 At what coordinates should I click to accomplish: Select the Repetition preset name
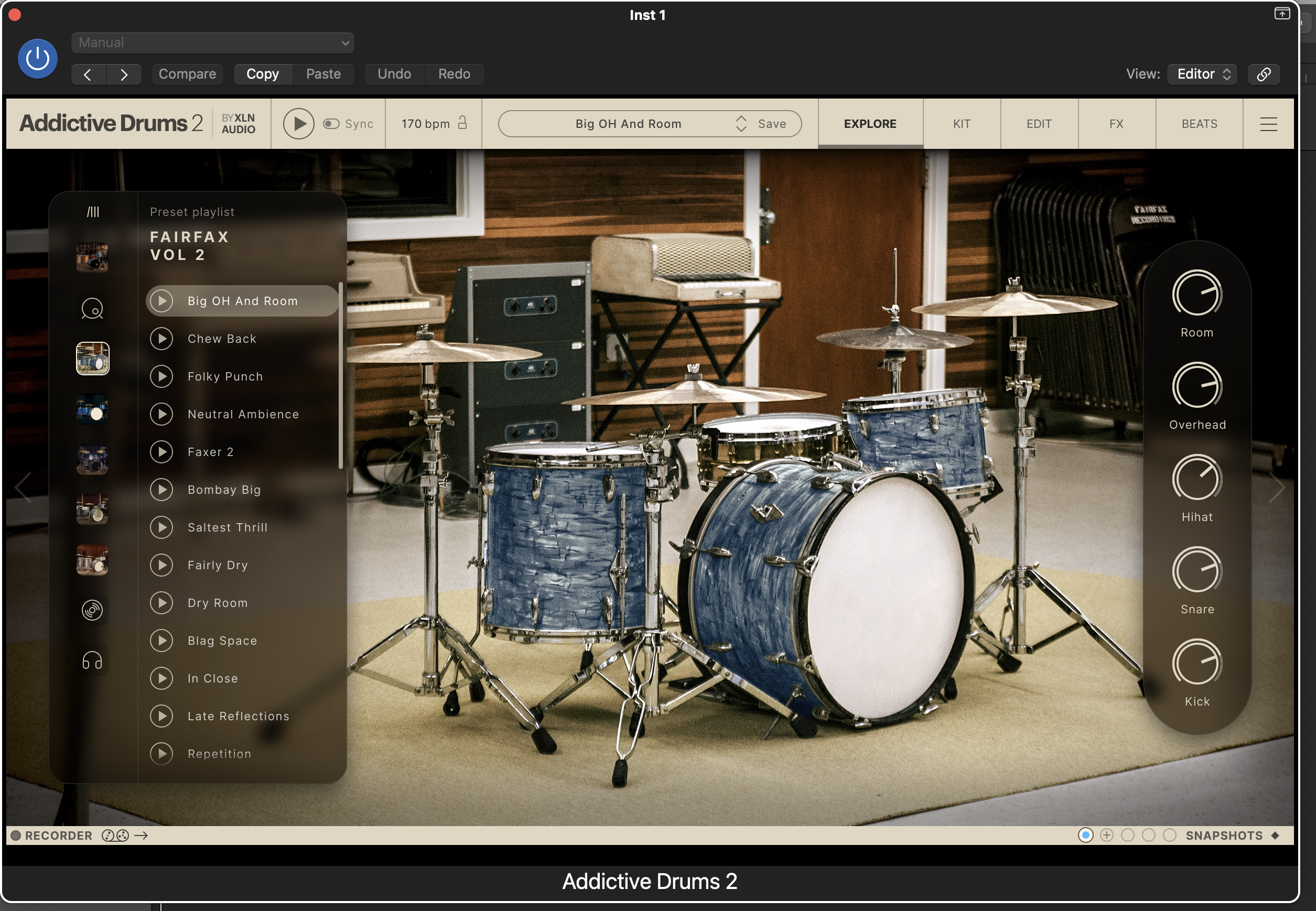point(219,754)
